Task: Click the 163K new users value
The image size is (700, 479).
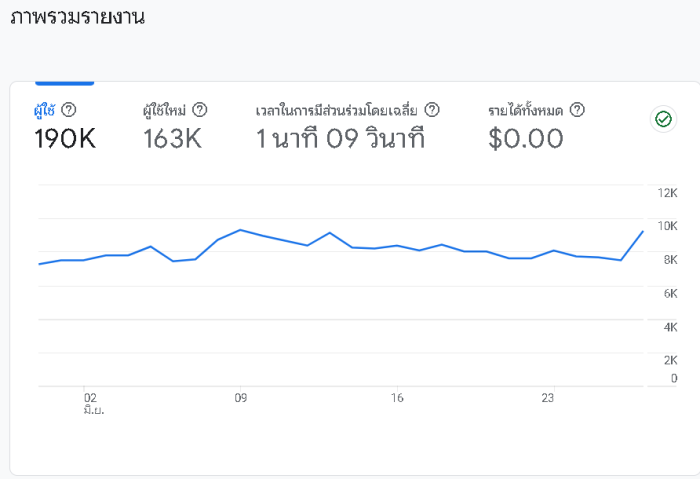Action: [172, 139]
